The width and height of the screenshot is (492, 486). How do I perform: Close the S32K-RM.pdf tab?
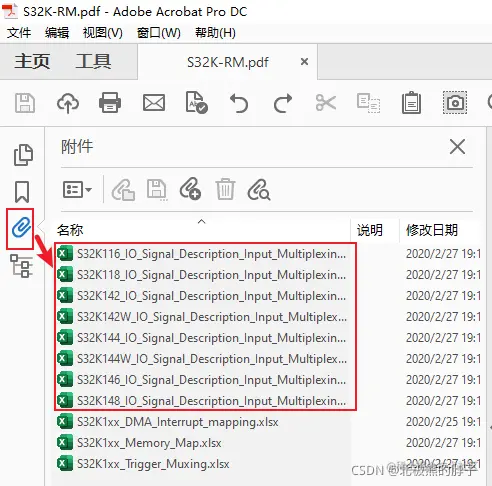pos(304,62)
